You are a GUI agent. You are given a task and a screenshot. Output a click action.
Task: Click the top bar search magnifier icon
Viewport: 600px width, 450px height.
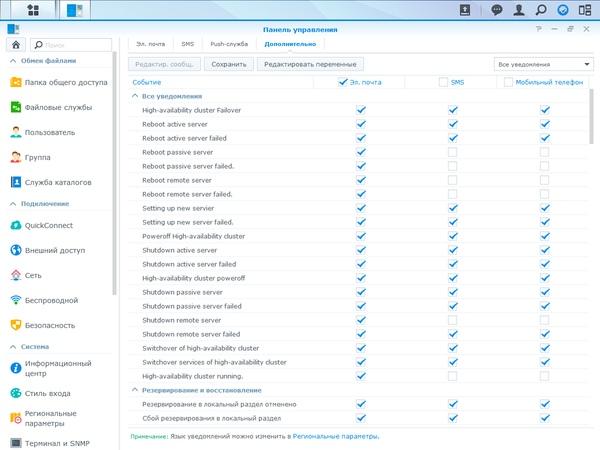point(541,10)
